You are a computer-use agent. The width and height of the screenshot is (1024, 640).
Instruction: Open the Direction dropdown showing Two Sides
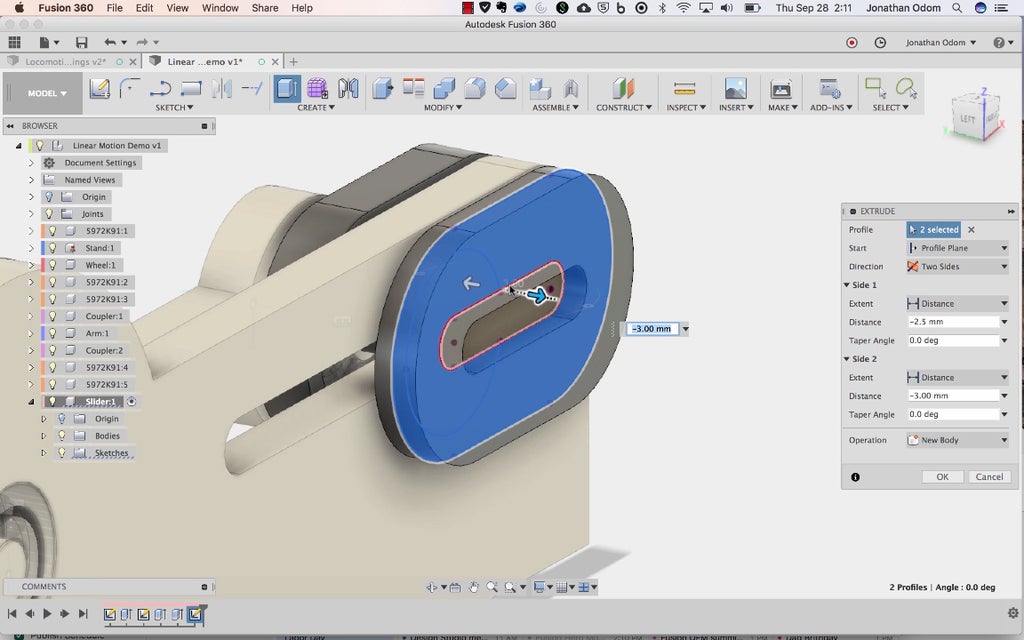(957, 267)
